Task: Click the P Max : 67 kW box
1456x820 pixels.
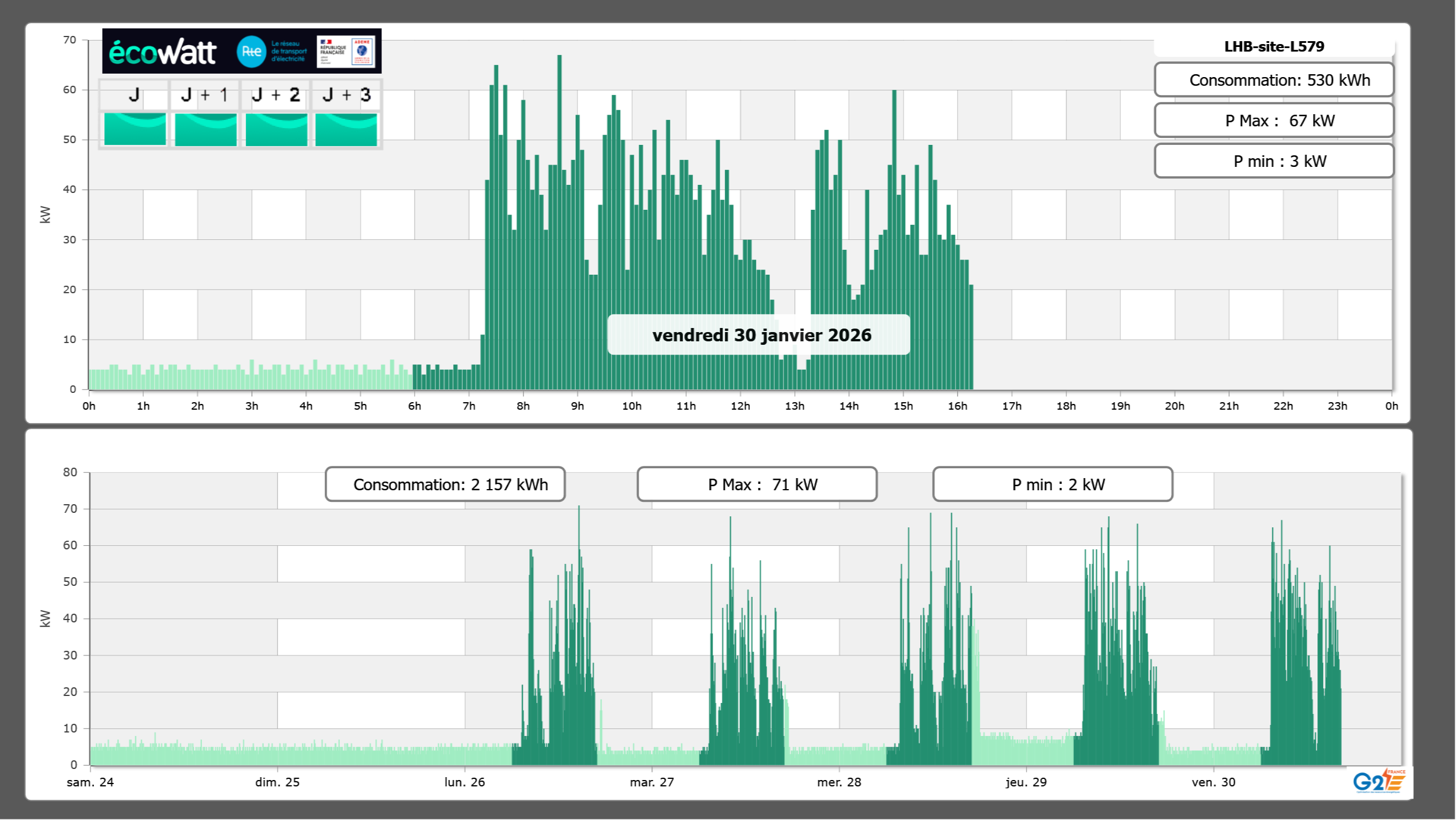Action: (x=1274, y=121)
